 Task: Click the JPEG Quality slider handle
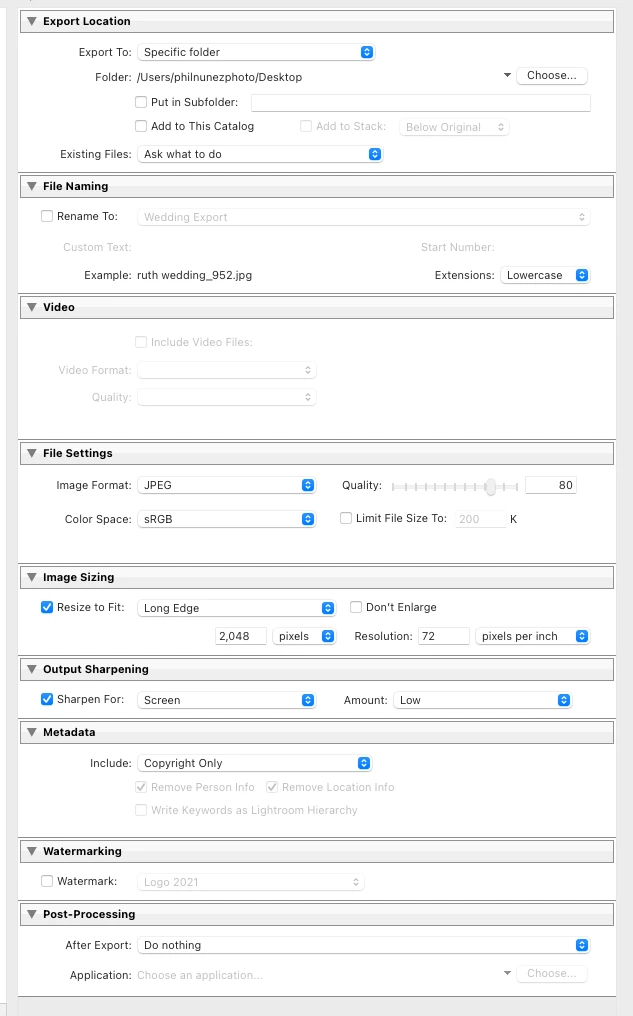coord(490,486)
